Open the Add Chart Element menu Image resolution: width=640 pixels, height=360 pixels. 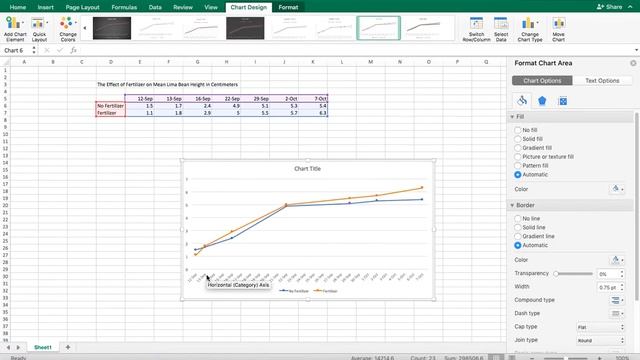tap(15, 29)
